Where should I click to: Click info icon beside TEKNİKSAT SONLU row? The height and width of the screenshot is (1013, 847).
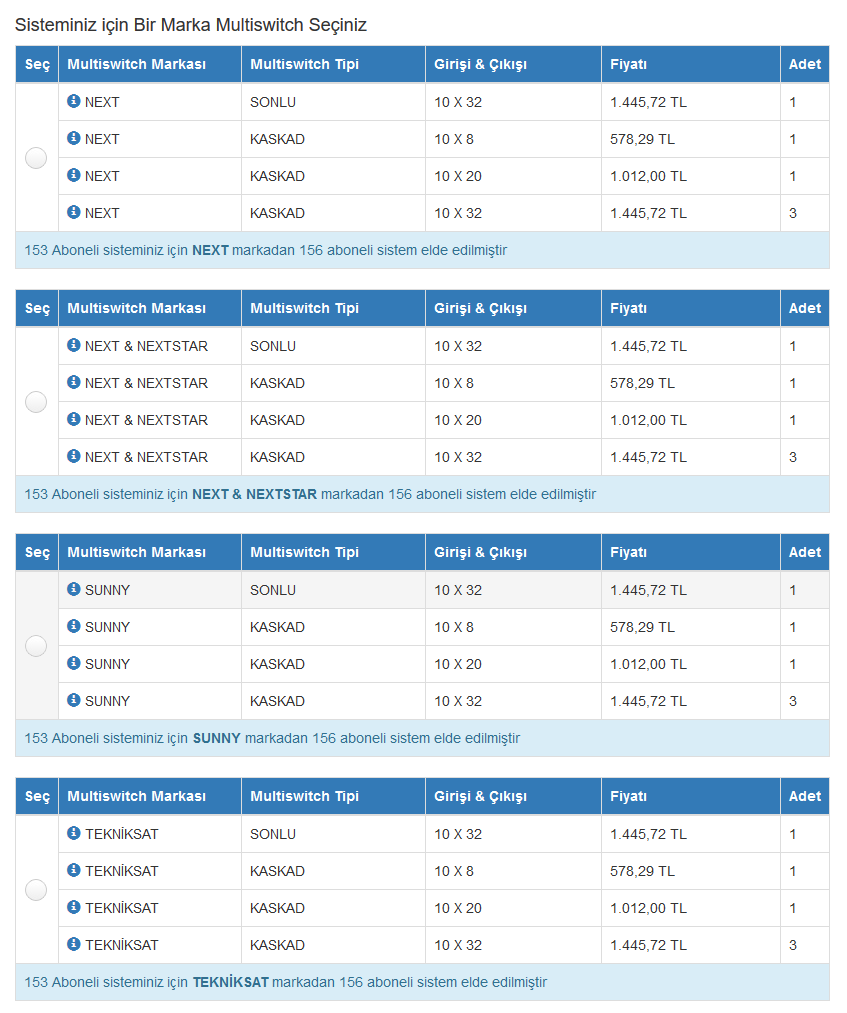click(74, 833)
